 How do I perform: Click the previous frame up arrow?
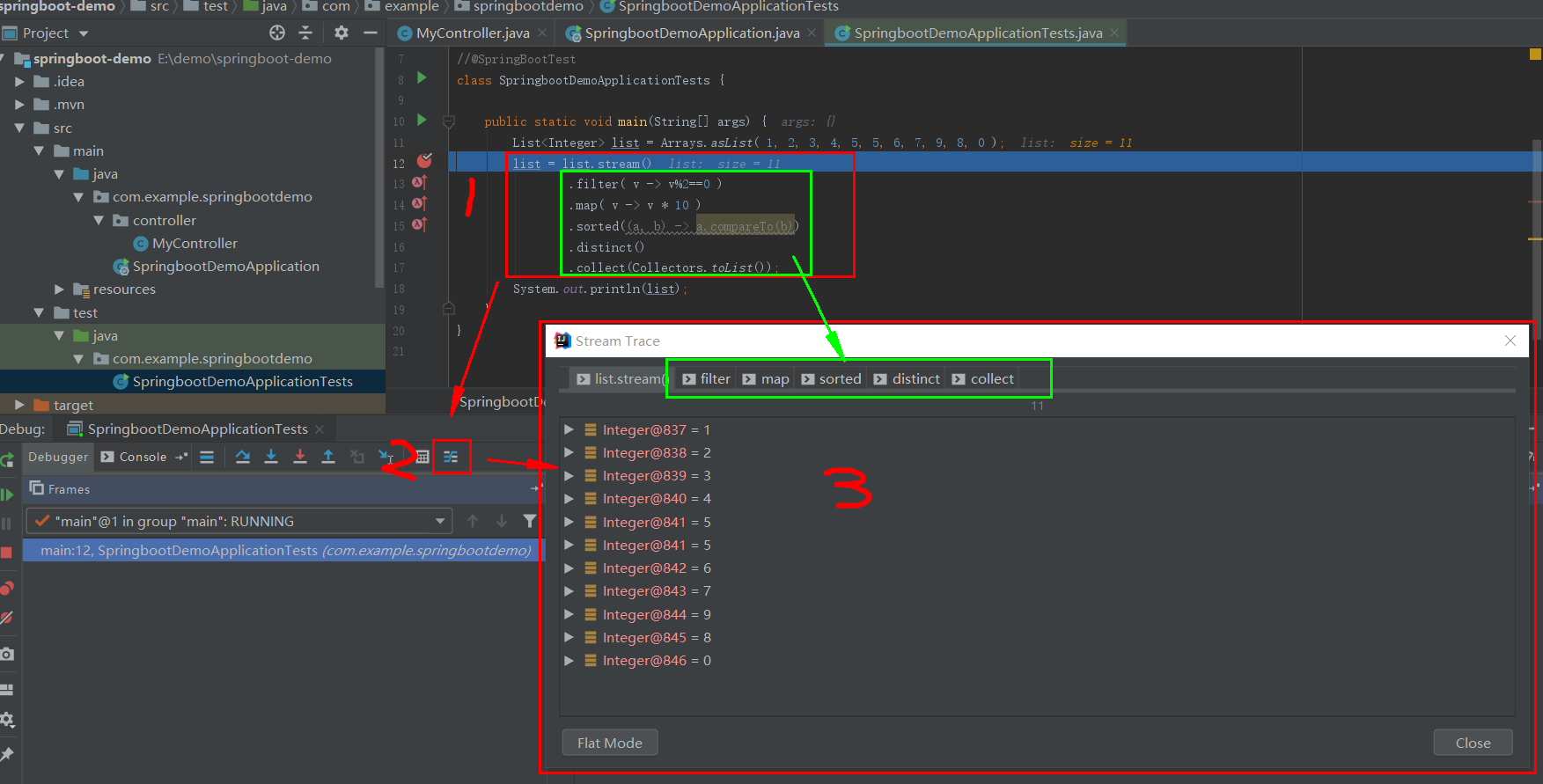click(x=473, y=521)
